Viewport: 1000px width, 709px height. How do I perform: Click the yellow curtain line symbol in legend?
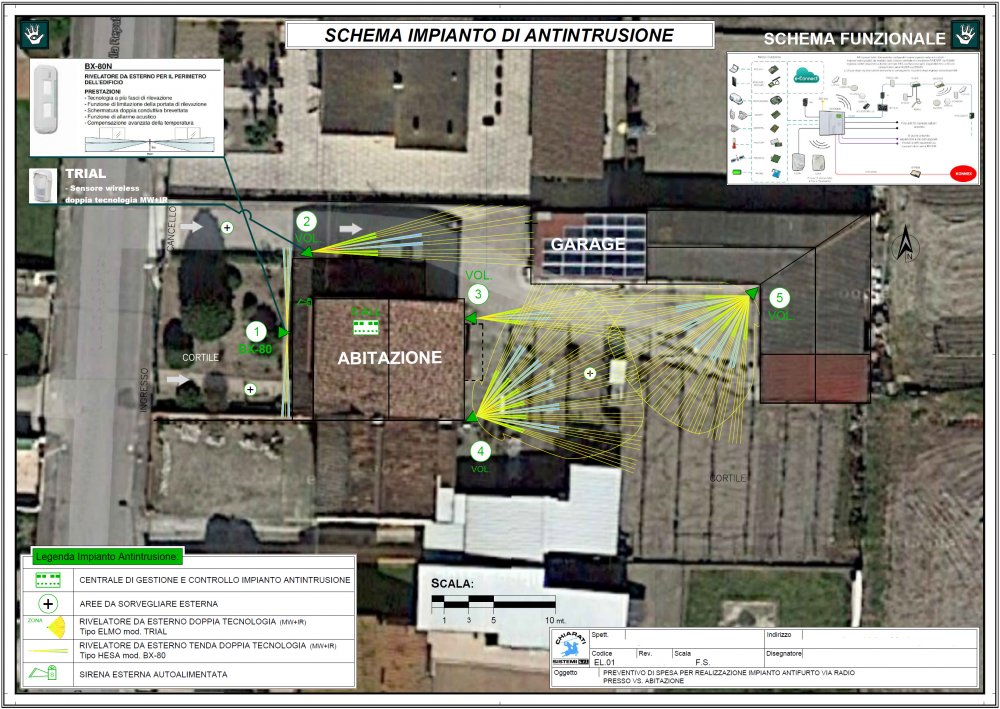48,651
